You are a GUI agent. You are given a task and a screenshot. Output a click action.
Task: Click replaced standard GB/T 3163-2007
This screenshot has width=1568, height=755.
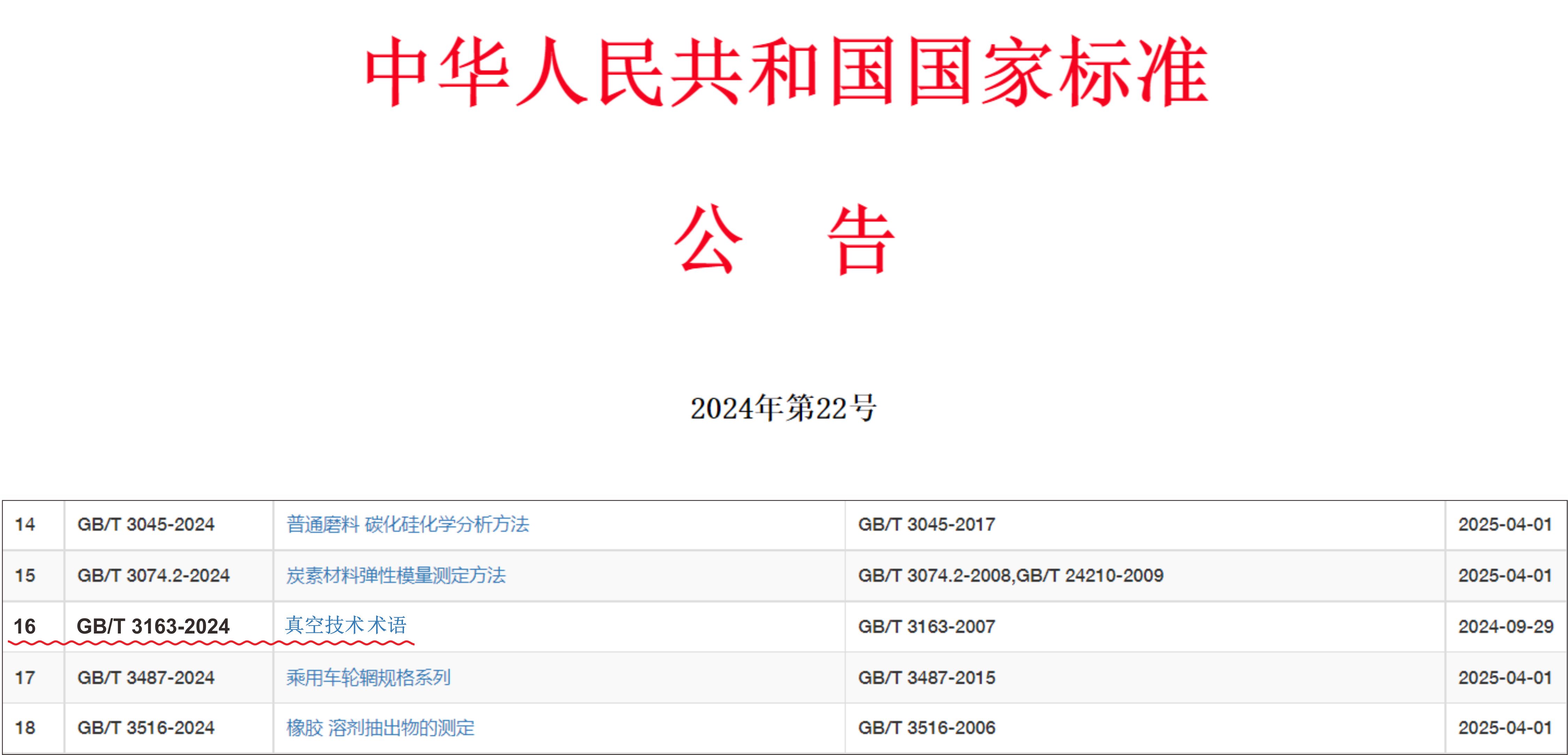click(x=926, y=627)
